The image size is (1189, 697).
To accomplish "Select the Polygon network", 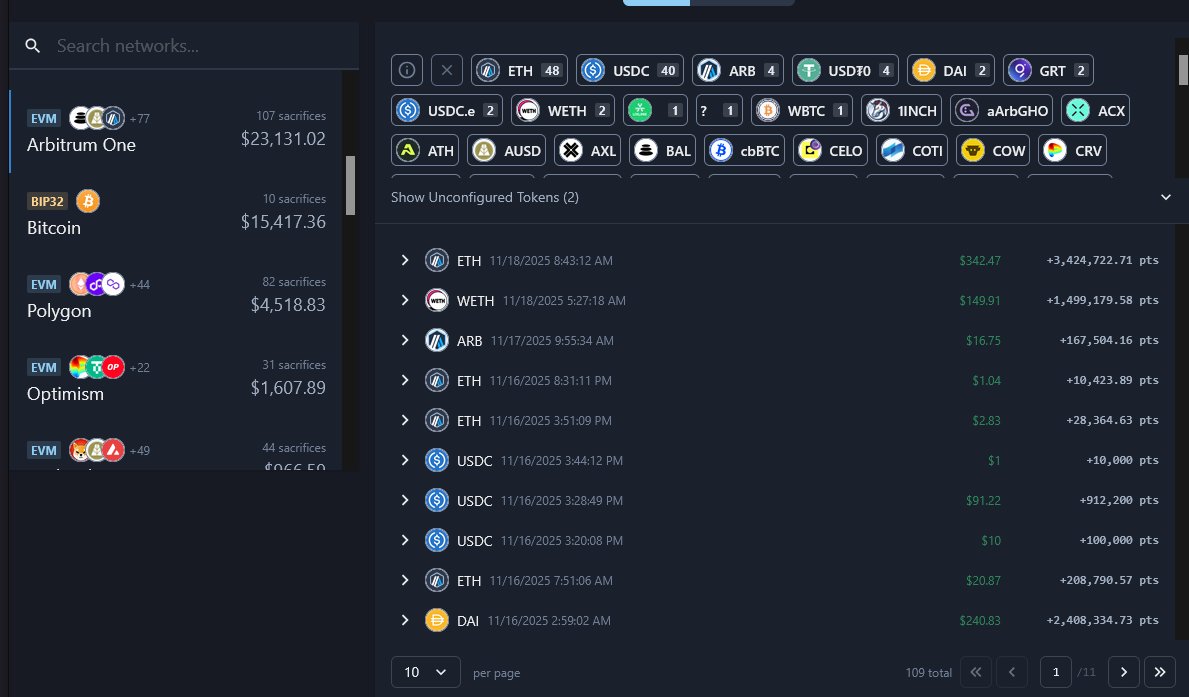I will 176,297.
